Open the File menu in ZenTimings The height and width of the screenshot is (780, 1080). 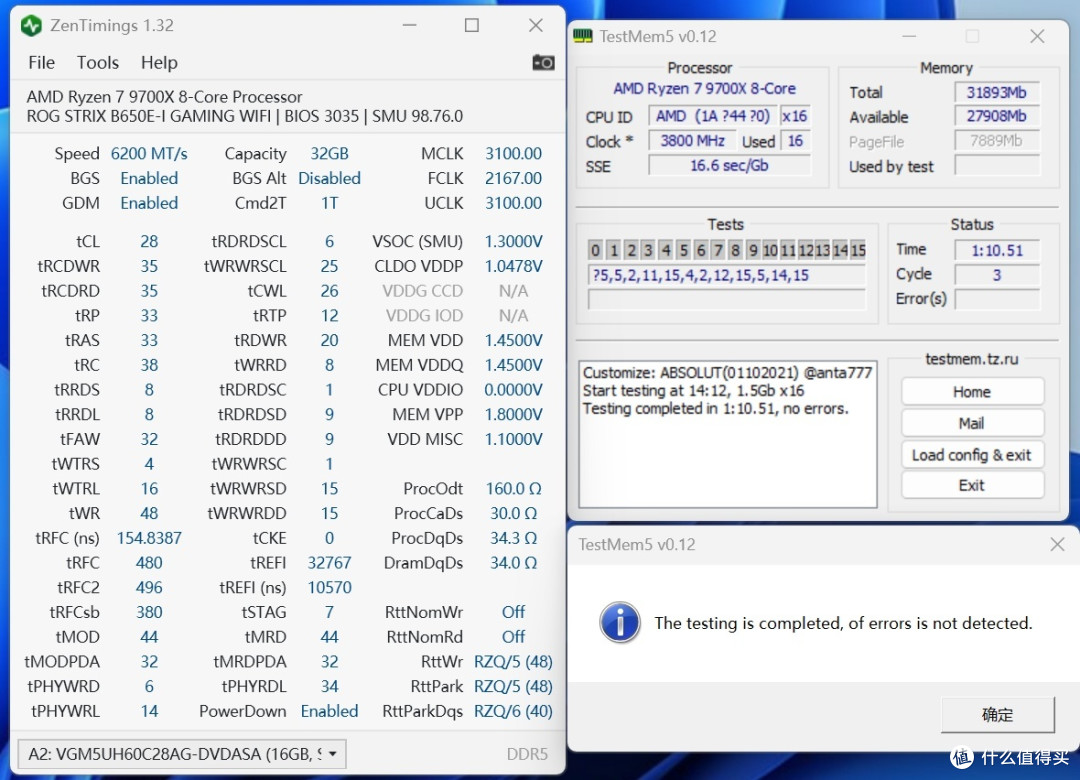click(41, 63)
